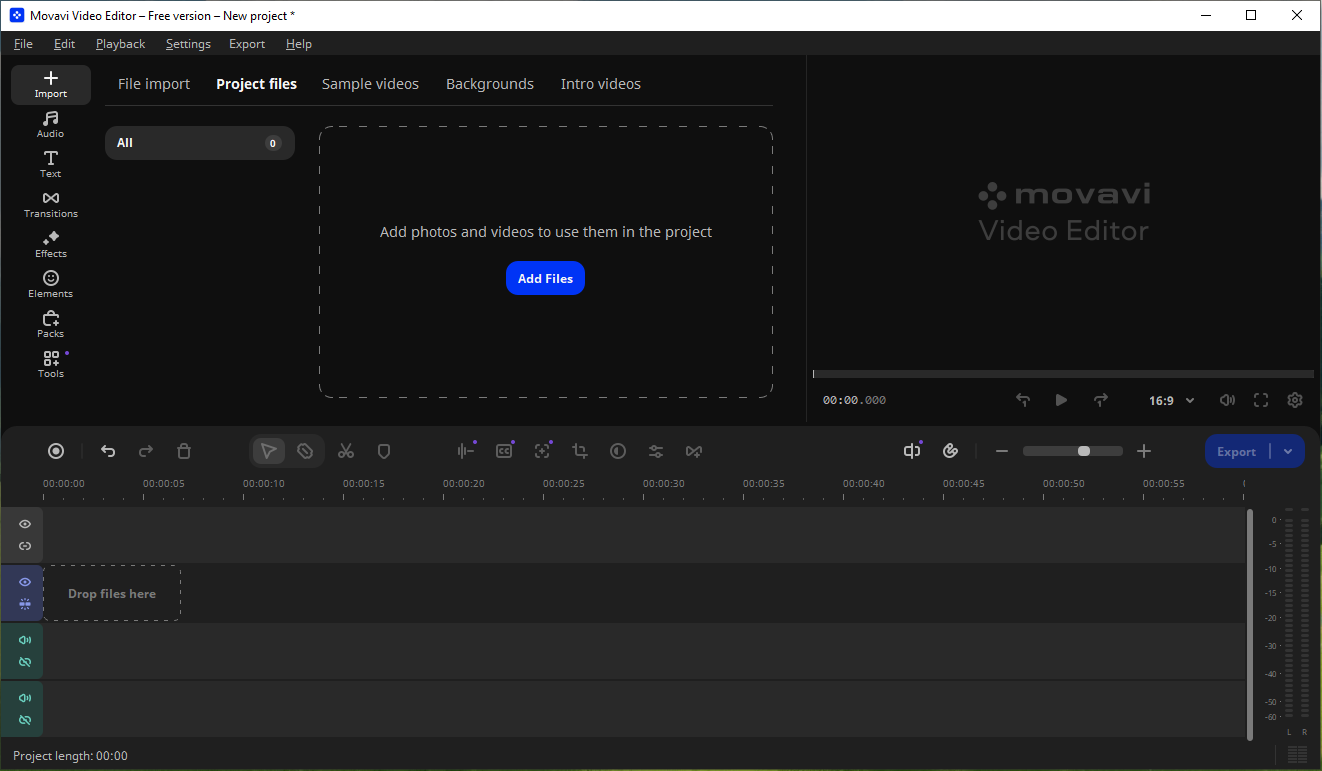This screenshot has width=1322, height=771.
Task: Open the Settings menu
Action: point(188,44)
